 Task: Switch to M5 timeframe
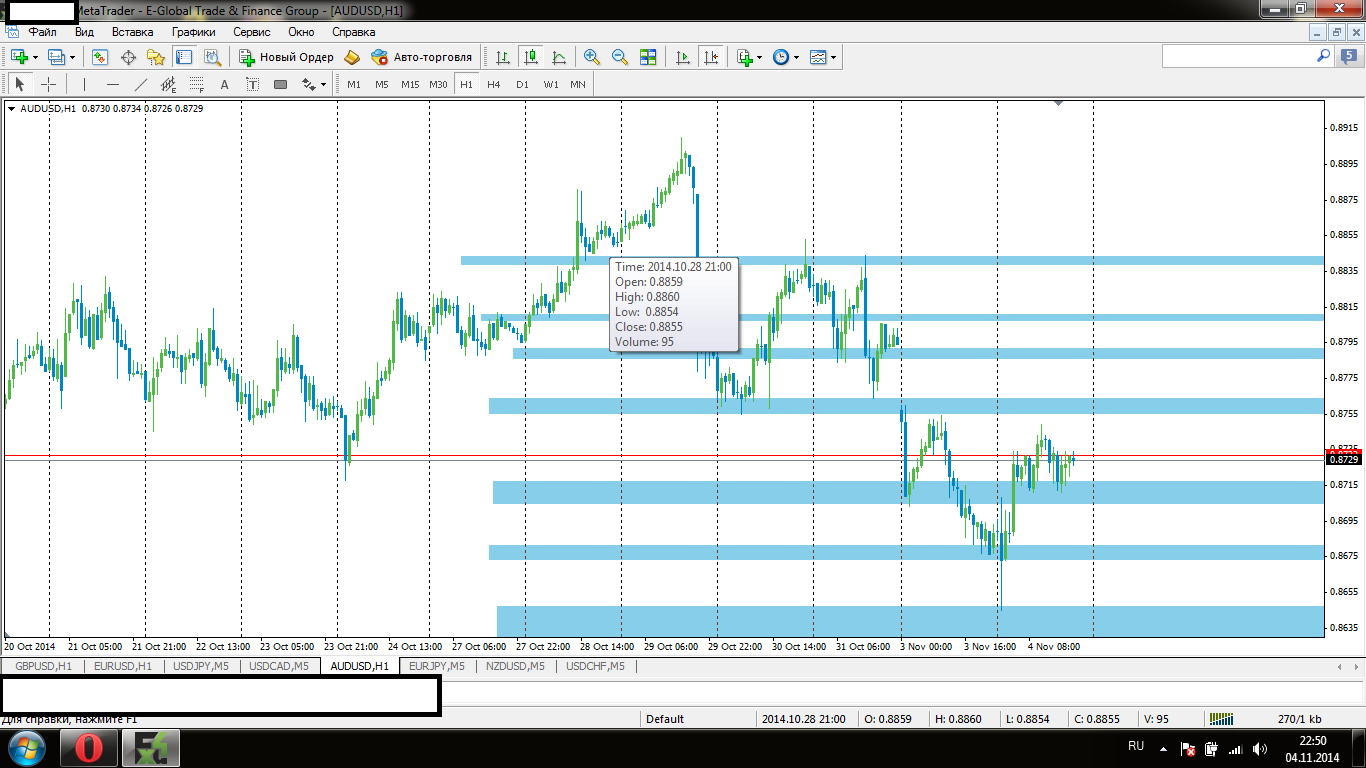click(382, 84)
